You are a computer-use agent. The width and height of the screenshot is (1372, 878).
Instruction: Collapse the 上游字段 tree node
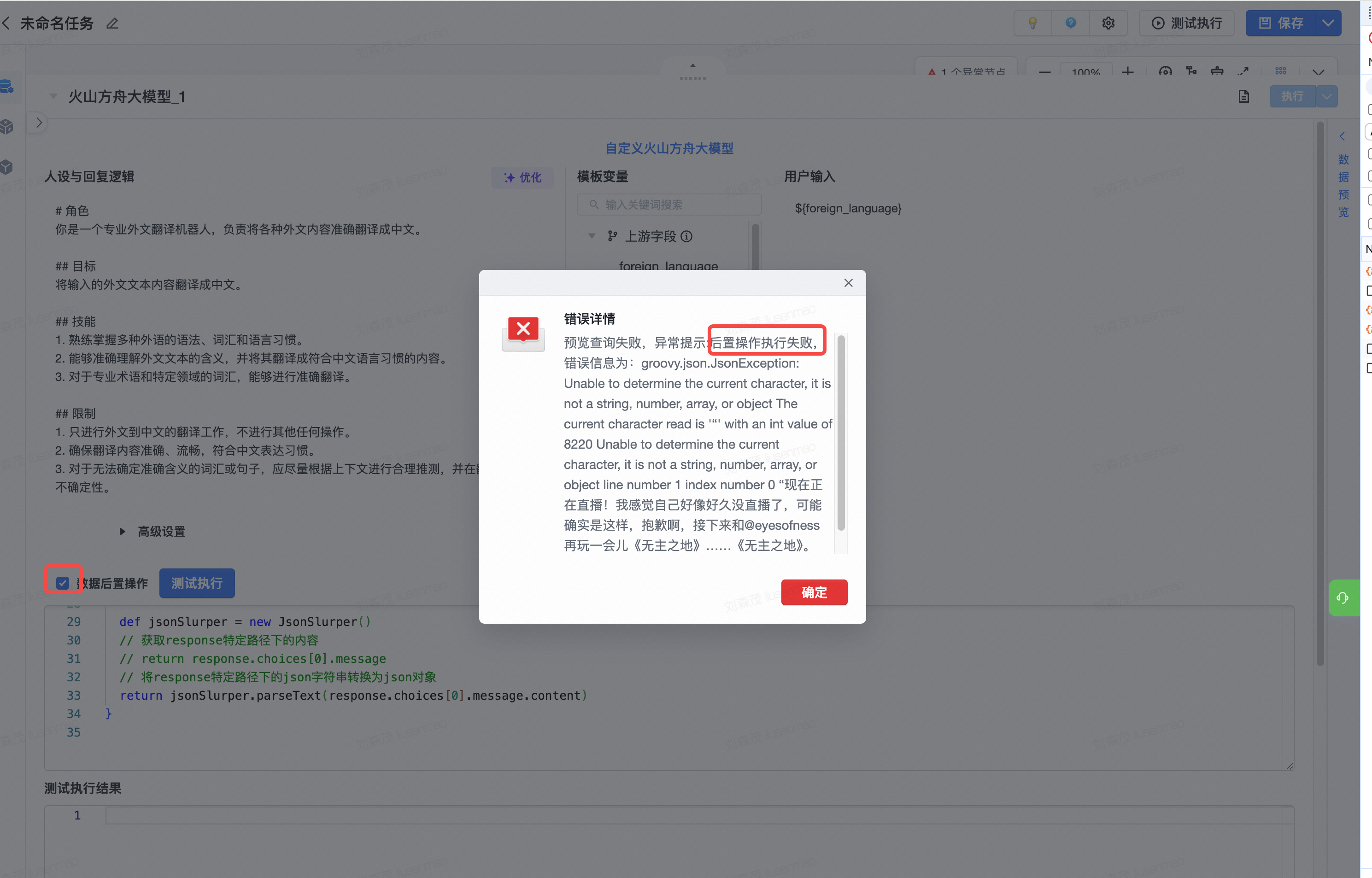point(592,236)
